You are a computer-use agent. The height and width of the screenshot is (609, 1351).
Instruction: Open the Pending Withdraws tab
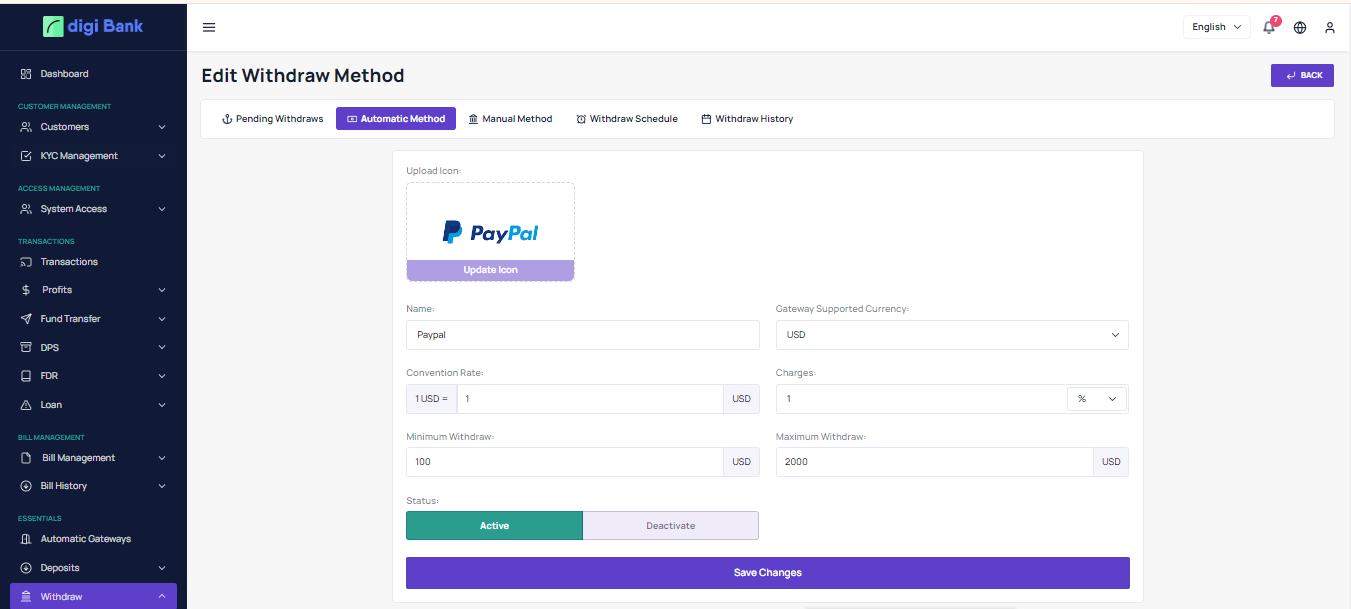point(272,119)
